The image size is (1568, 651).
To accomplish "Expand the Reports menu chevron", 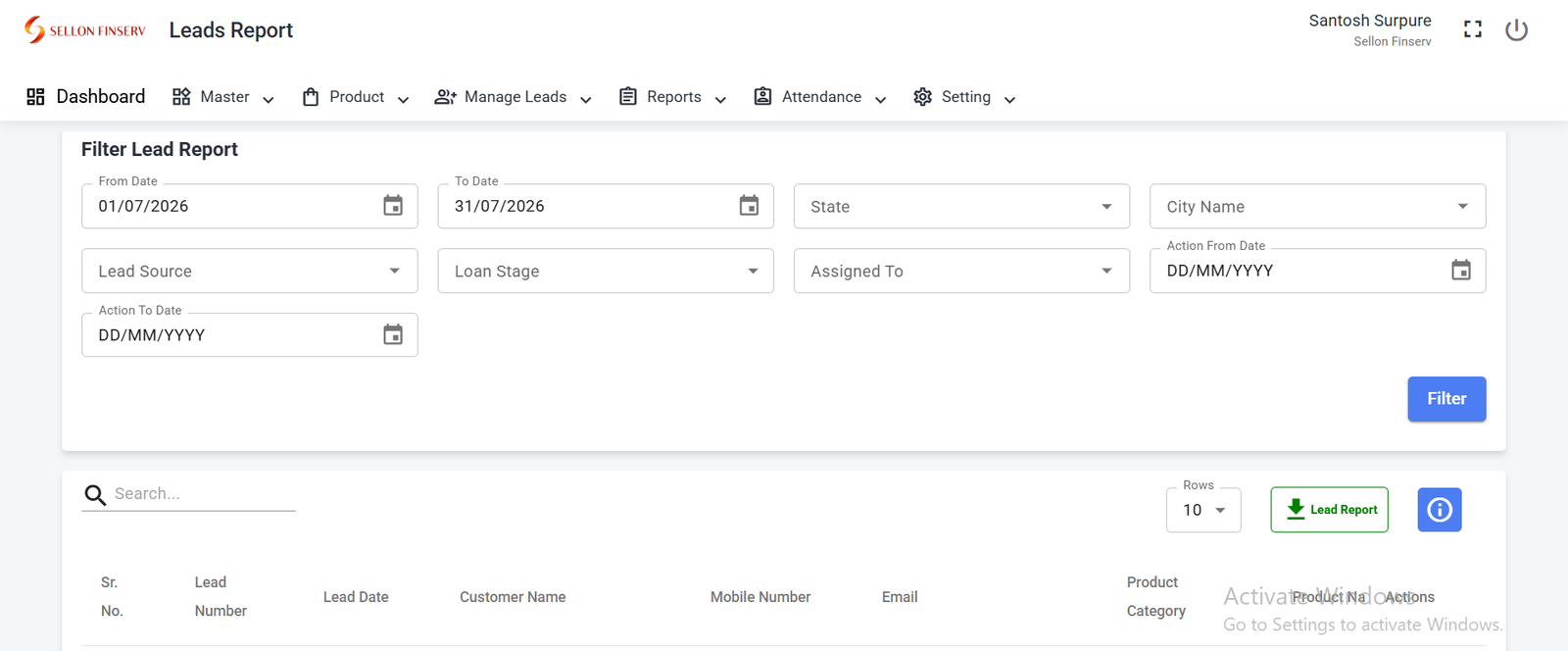I will (x=720, y=99).
